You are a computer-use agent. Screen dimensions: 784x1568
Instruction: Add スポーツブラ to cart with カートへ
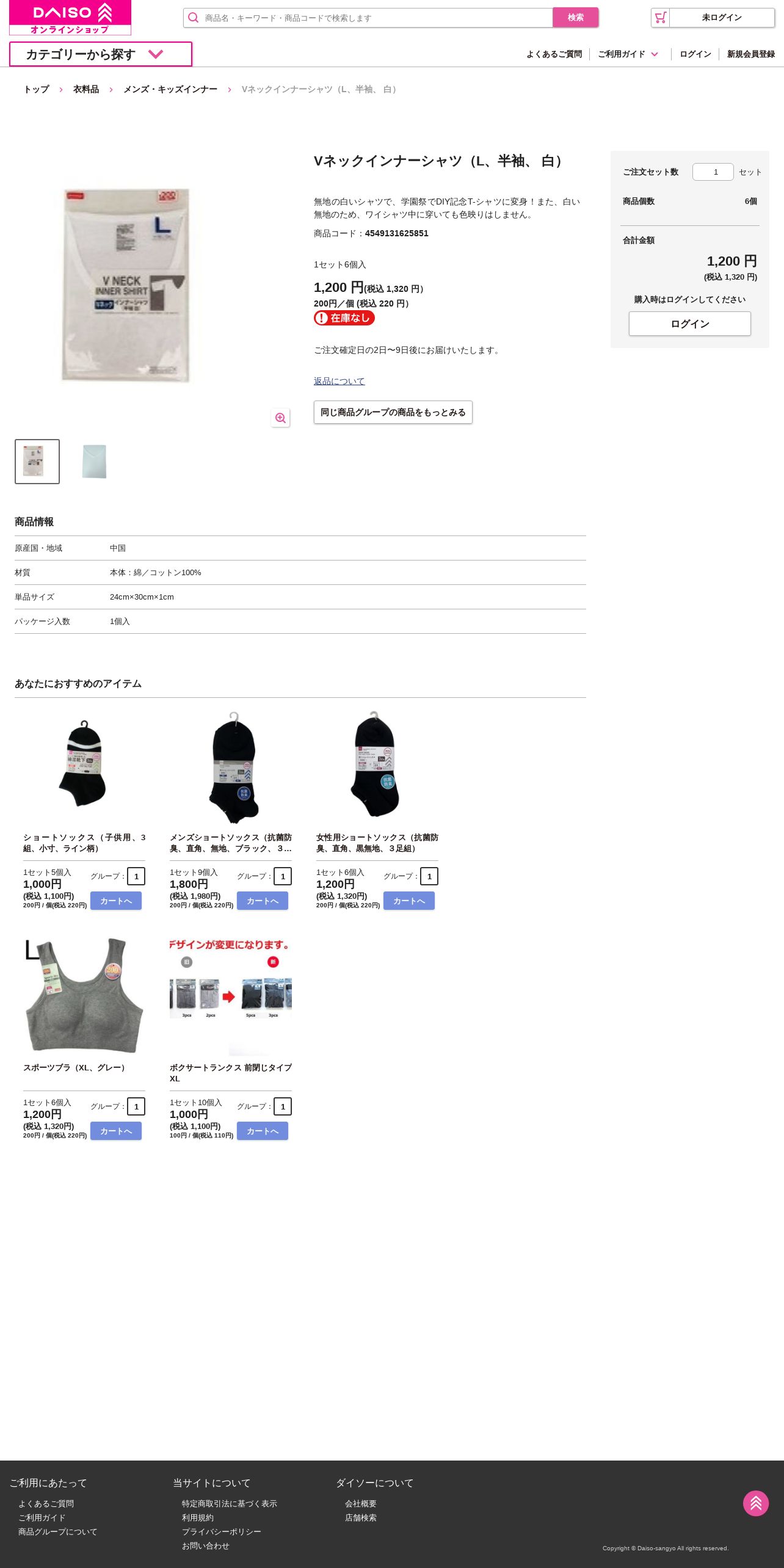[x=116, y=1131]
